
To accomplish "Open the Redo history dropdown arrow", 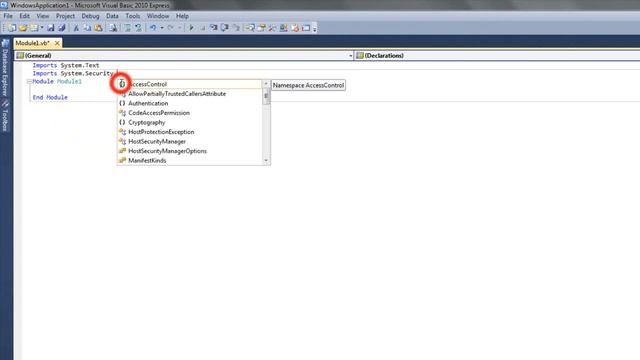I will (179, 28).
